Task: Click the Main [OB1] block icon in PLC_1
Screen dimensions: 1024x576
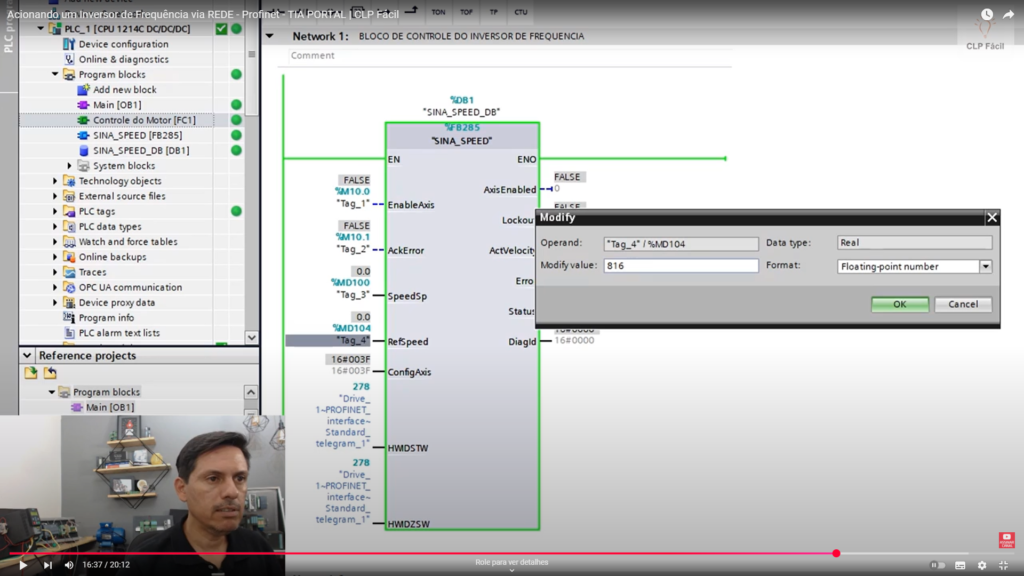Action: tap(83, 104)
